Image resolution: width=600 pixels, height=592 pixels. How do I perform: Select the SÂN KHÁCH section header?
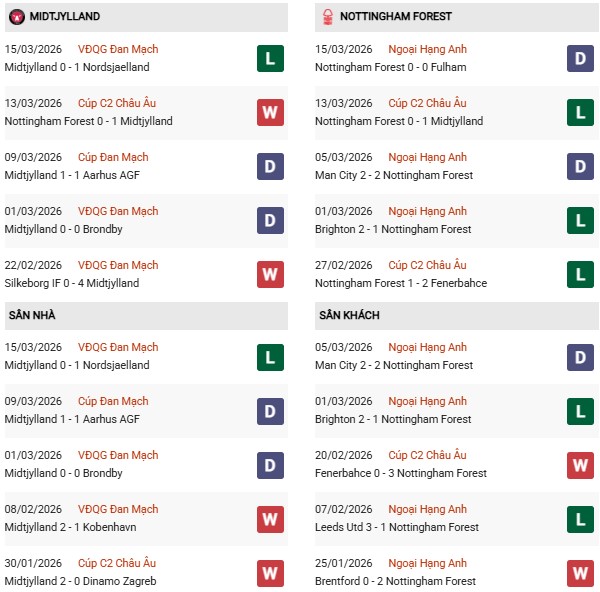coord(349,316)
